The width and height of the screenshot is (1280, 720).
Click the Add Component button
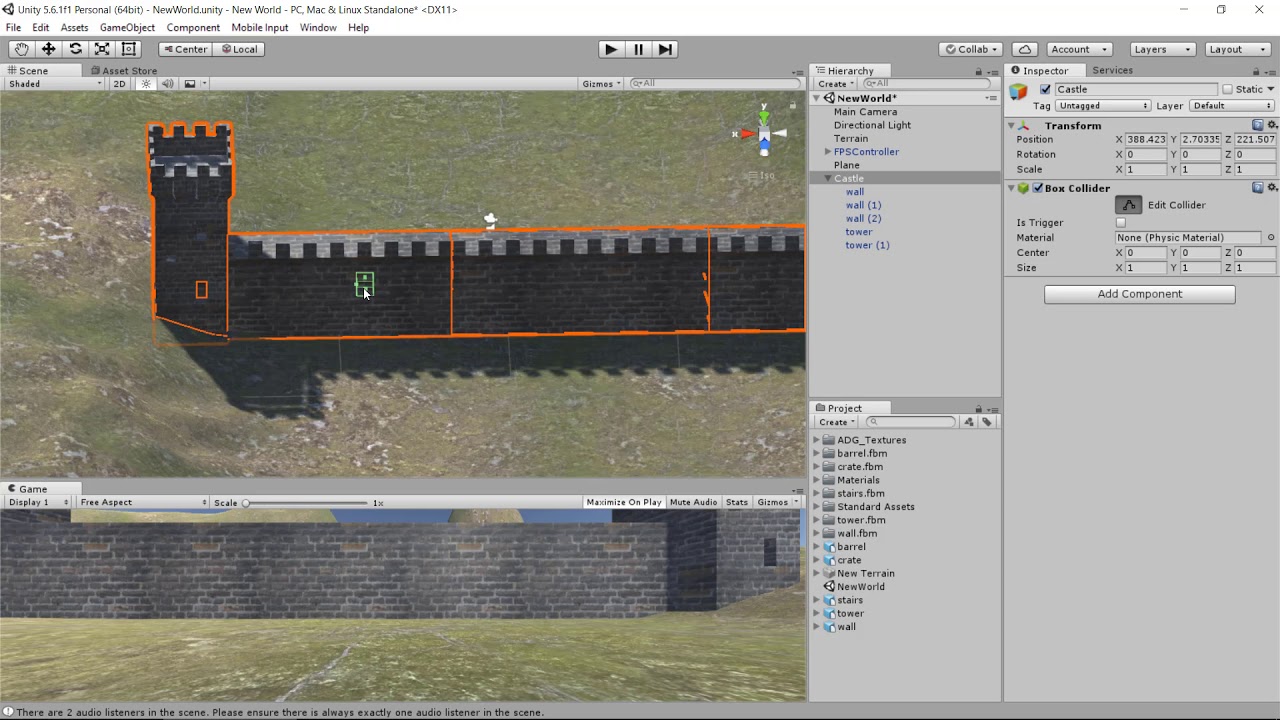pos(1139,294)
